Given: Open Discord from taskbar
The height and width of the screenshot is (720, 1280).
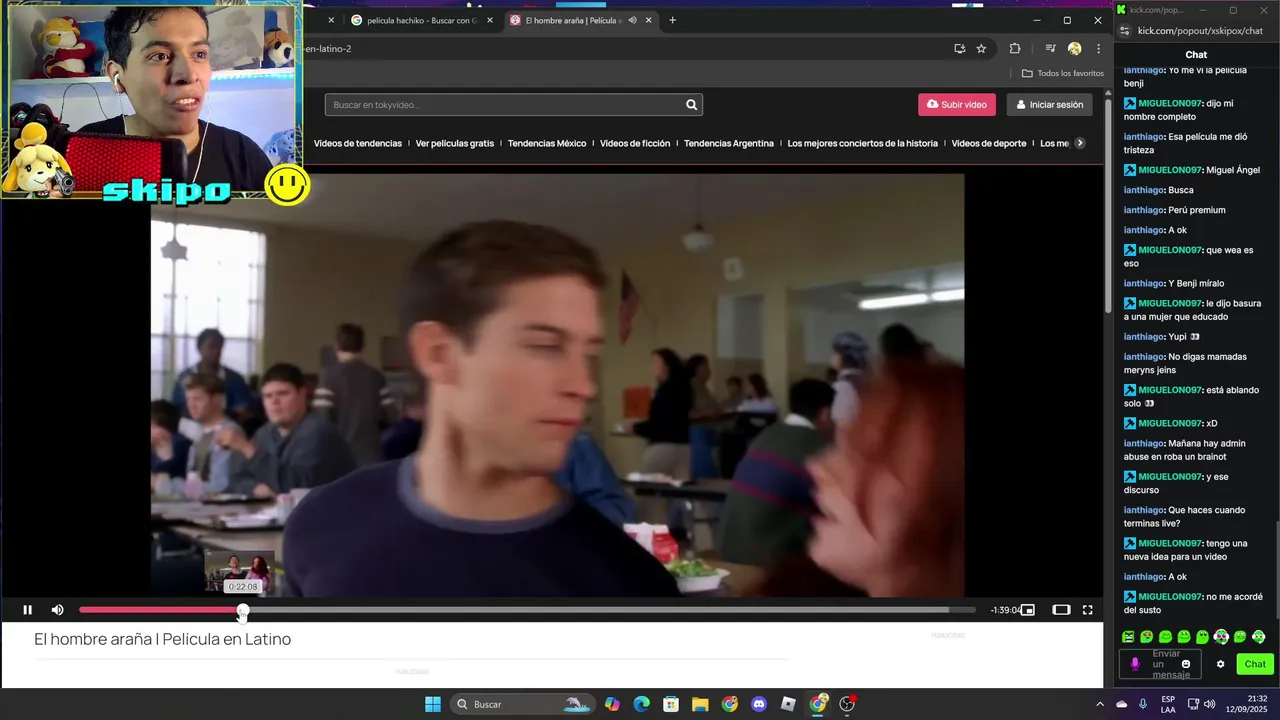Looking at the screenshot, I should [759, 704].
